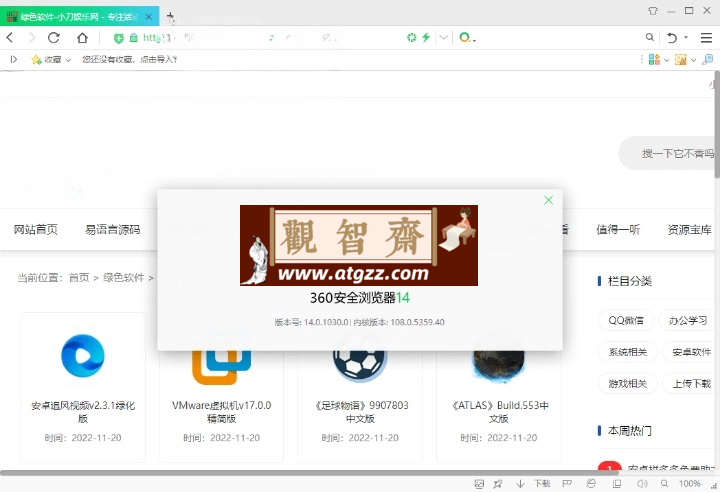Select the 绿色软件-小刀娱乐网 tab
Viewport: 720px width, 492px height.
(79, 17)
